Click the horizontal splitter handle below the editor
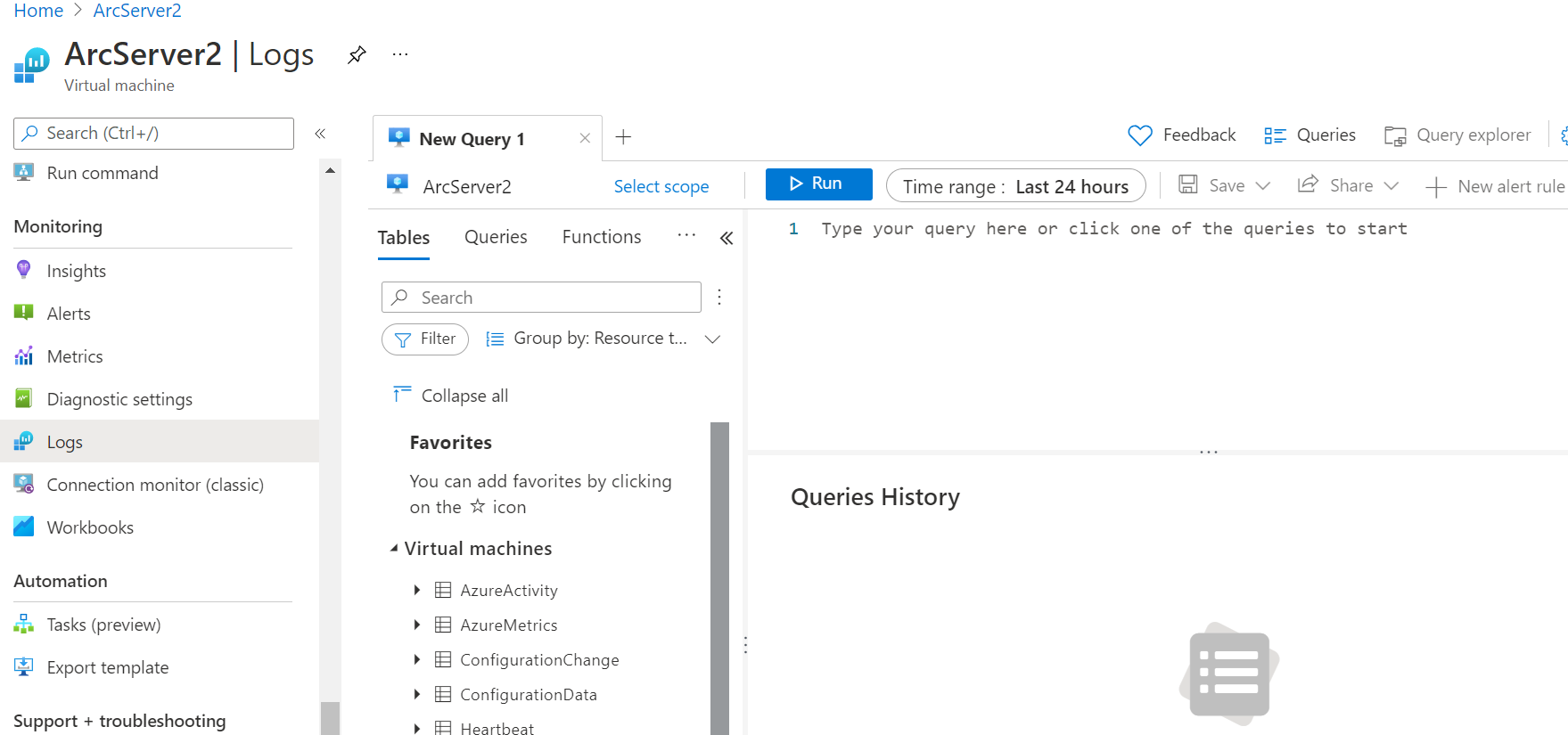Viewport: 1568px width, 735px height. pyautogui.click(x=1209, y=453)
